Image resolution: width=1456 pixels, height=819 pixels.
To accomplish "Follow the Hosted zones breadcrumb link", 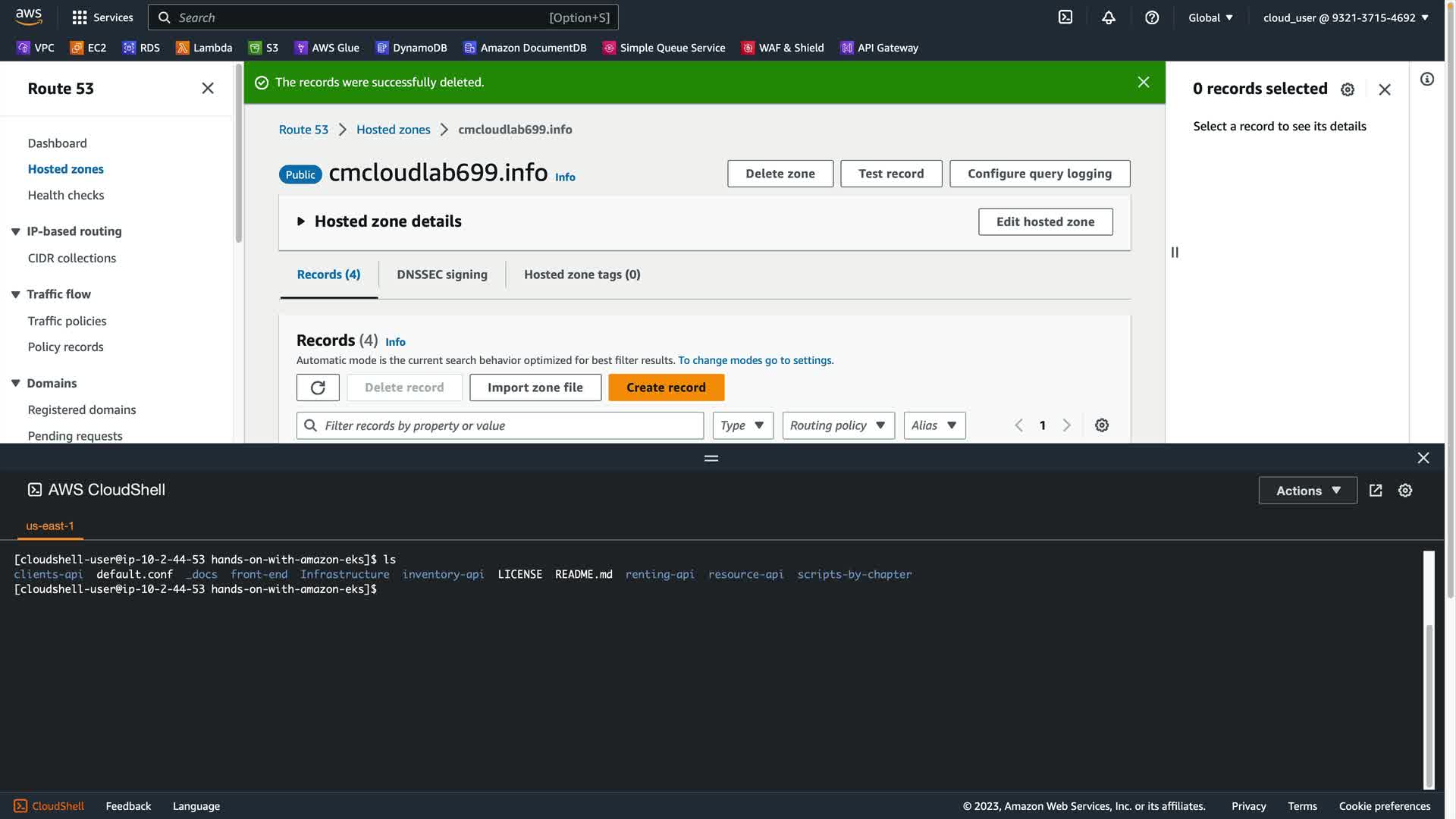I will tap(393, 130).
